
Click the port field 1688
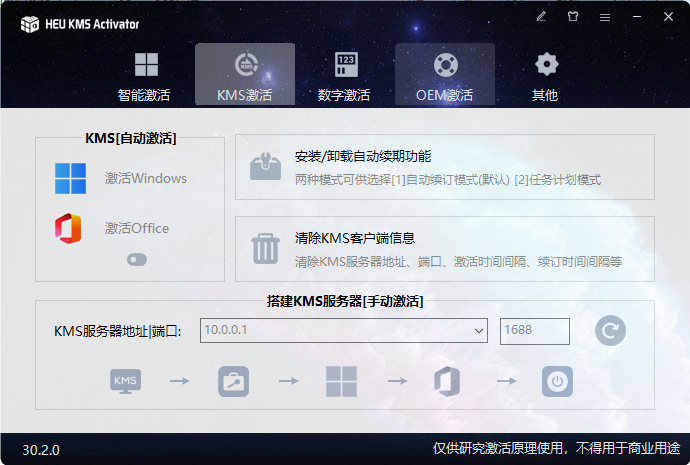pyautogui.click(x=535, y=331)
